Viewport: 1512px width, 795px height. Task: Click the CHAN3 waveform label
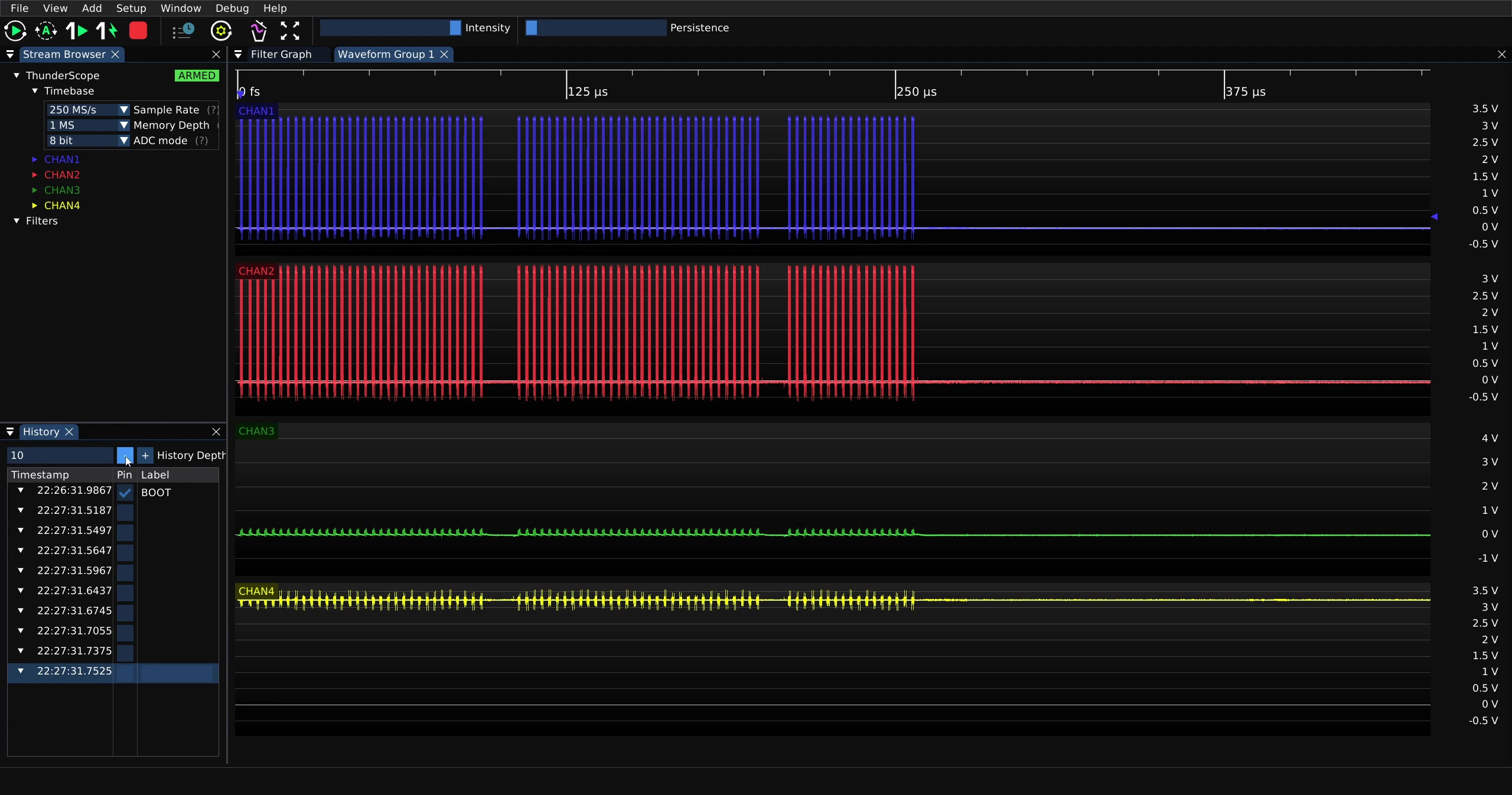pyautogui.click(x=256, y=431)
